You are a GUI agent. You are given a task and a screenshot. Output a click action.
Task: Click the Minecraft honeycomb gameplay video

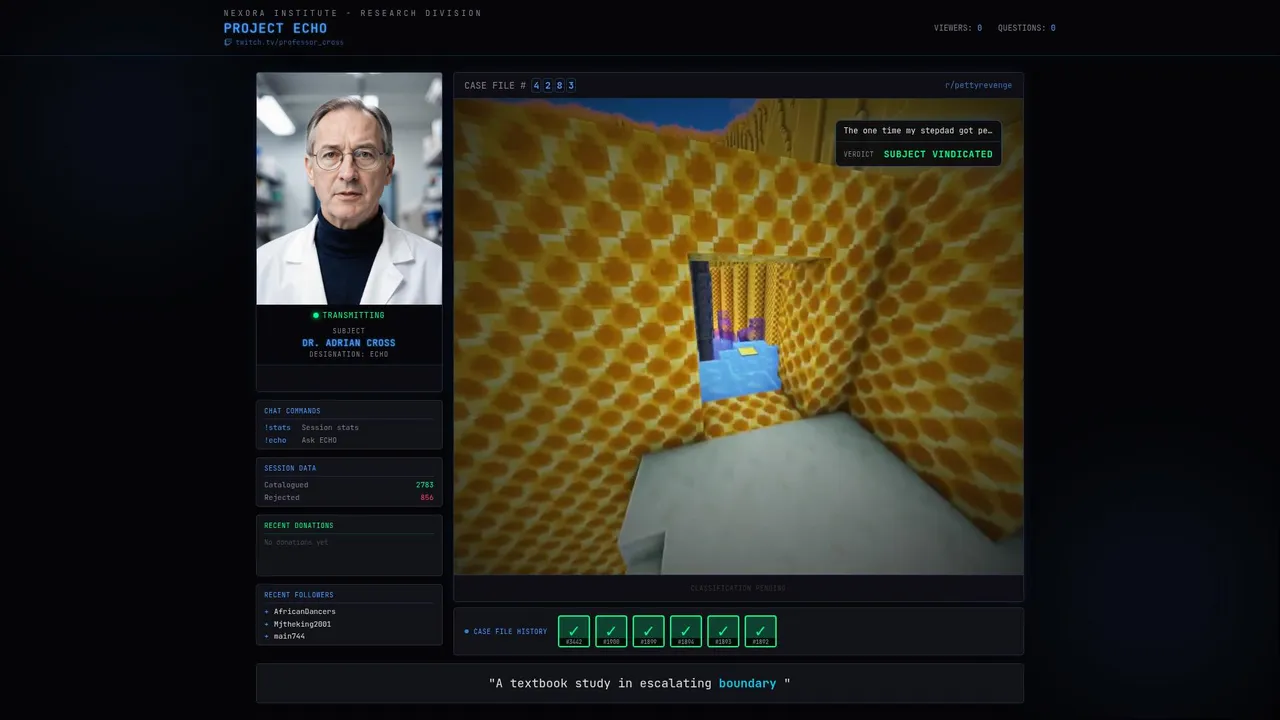(x=738, y=336)
